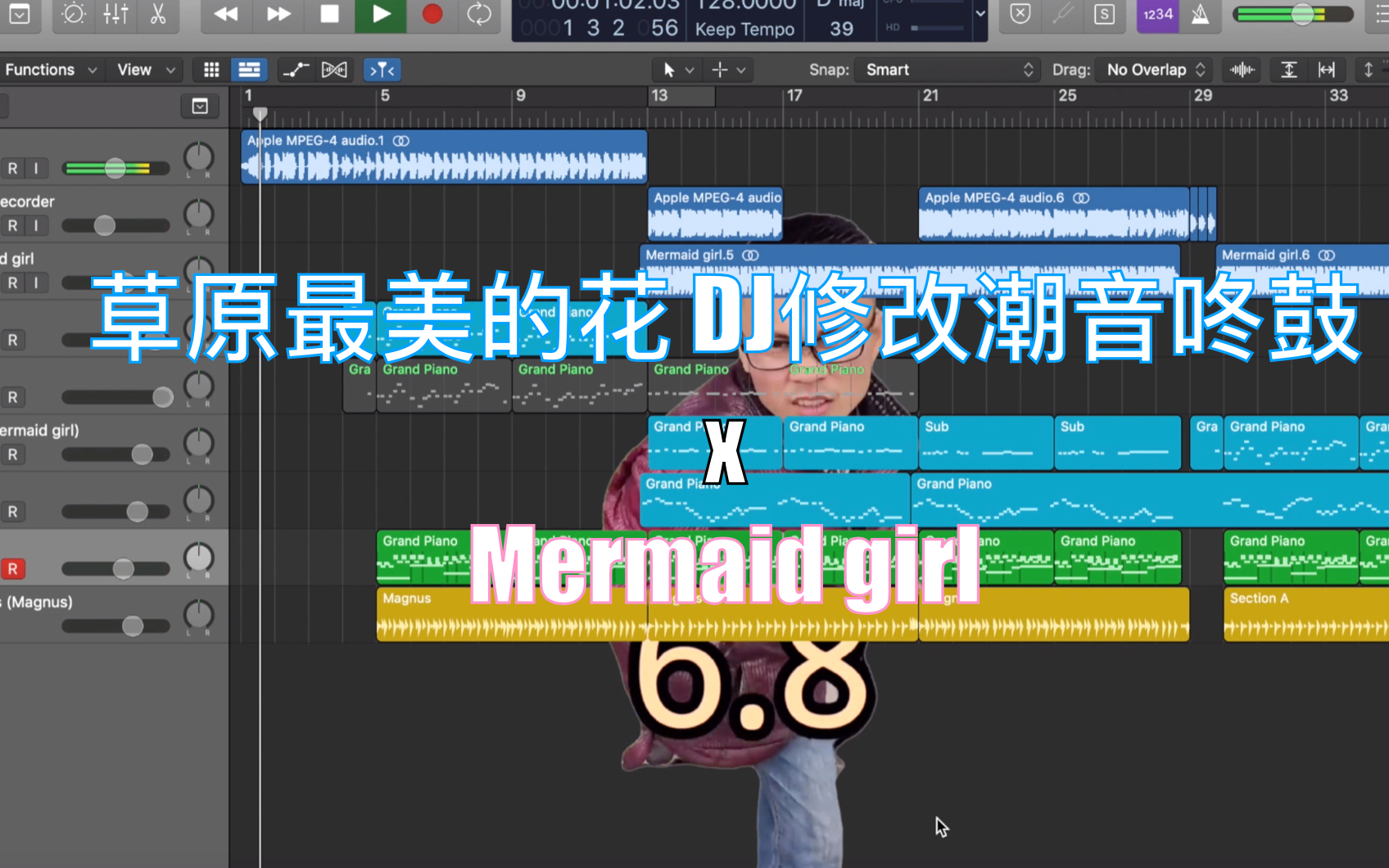The height and width of the screenshot is (868, 1389).
Task: Turn the (Magnus) track pan knob
Action: point(198,615)
